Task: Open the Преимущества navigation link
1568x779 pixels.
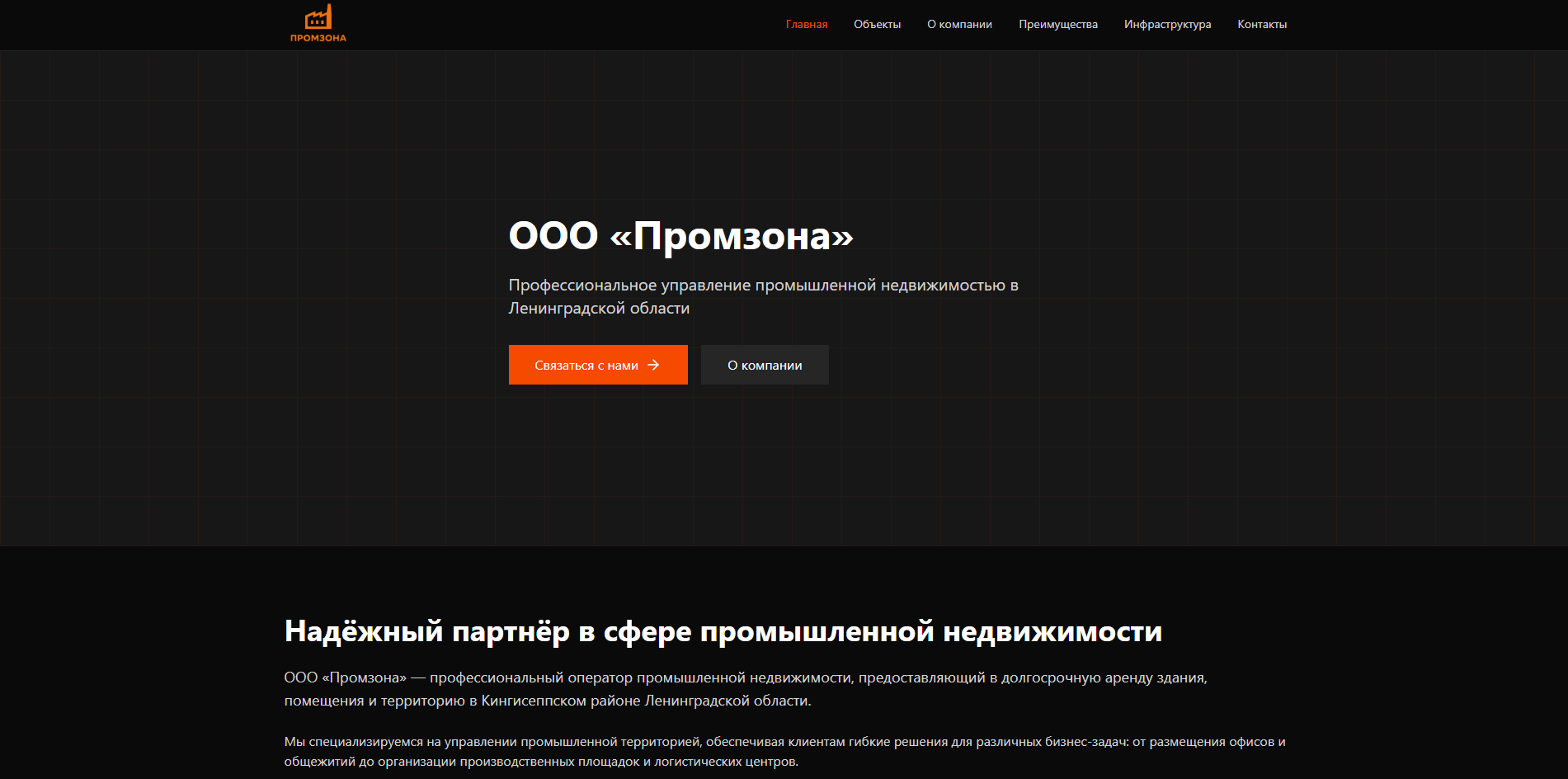Action: coord(1058,24)
